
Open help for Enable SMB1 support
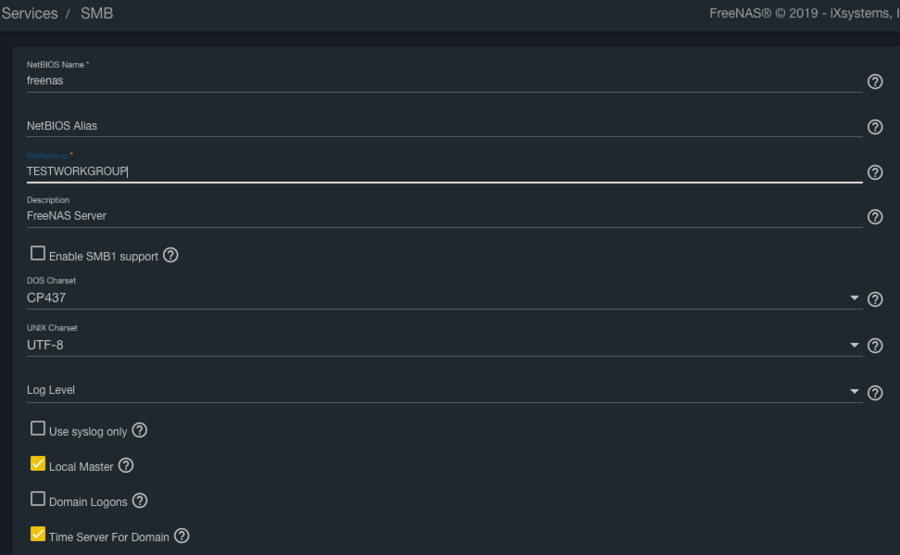coord(171,255)
